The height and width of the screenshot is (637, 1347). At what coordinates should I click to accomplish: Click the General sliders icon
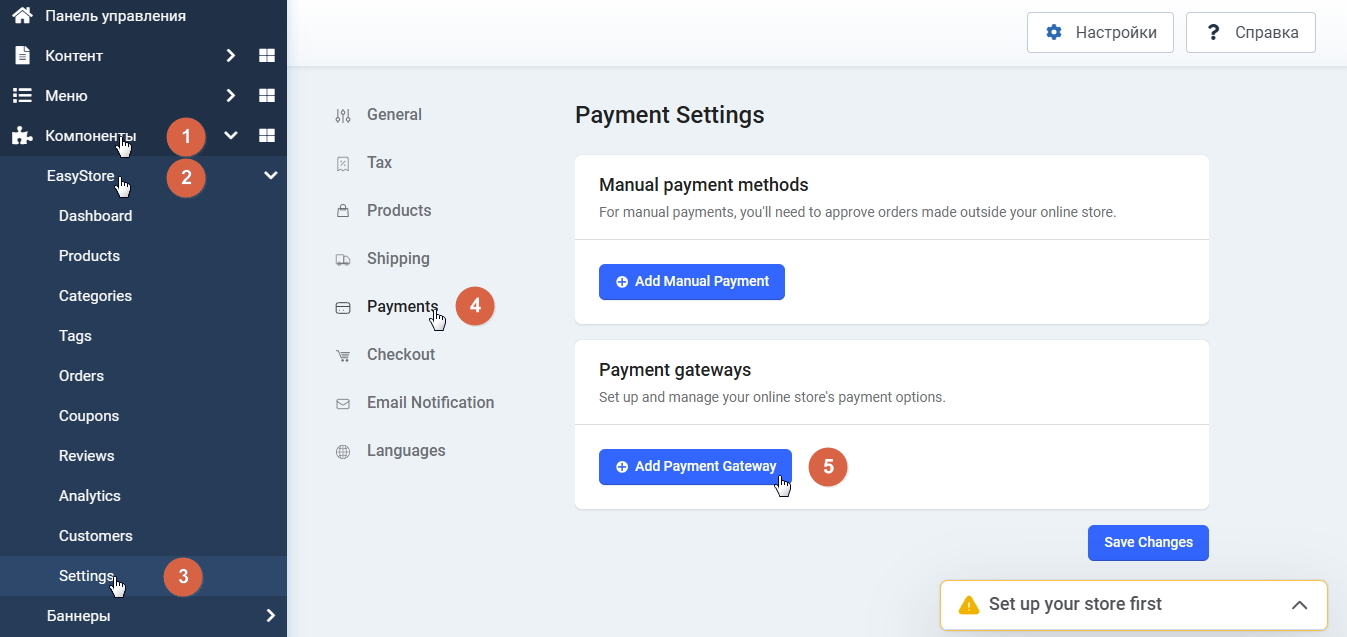(343, 115)
